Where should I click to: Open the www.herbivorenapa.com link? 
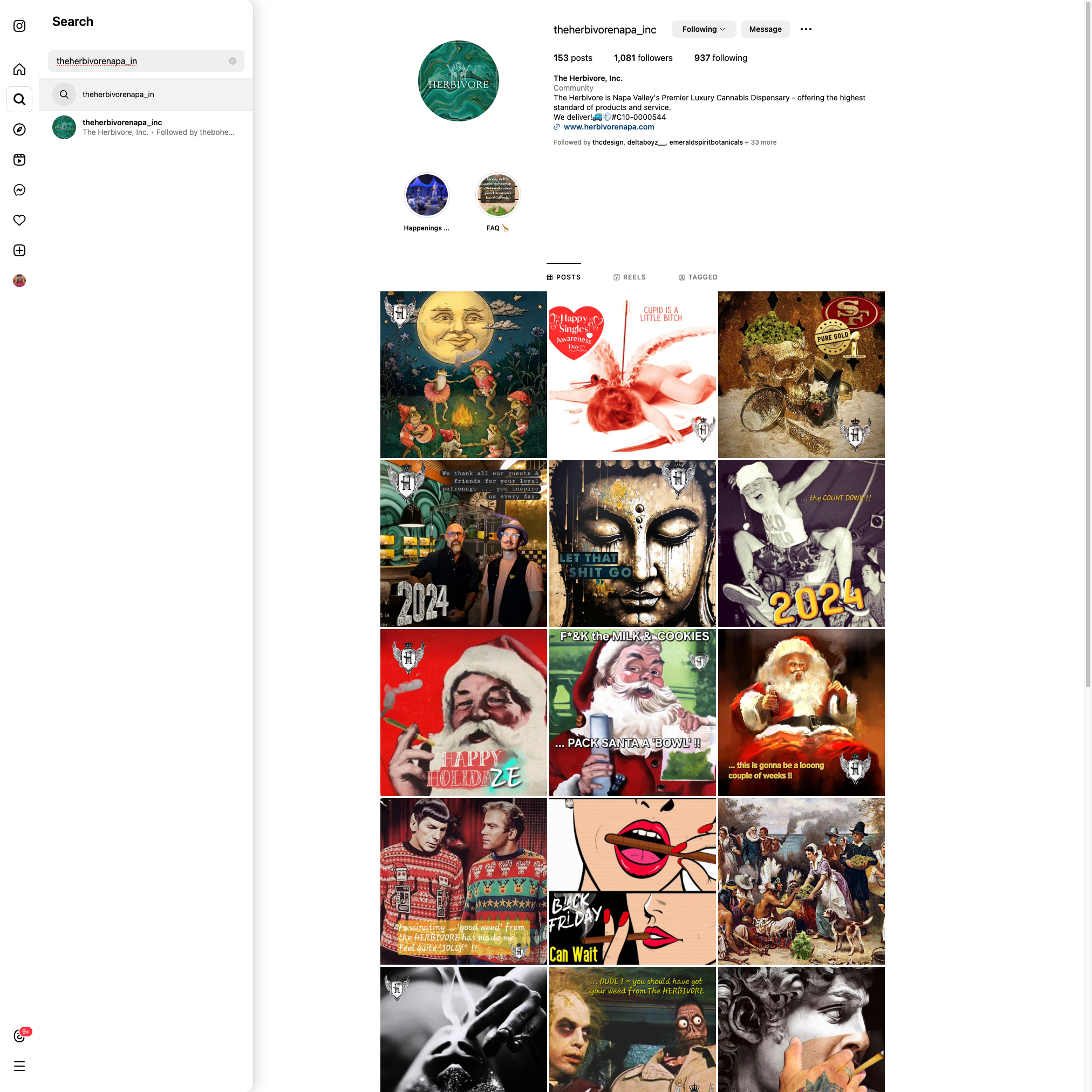[x=608, y=127]
